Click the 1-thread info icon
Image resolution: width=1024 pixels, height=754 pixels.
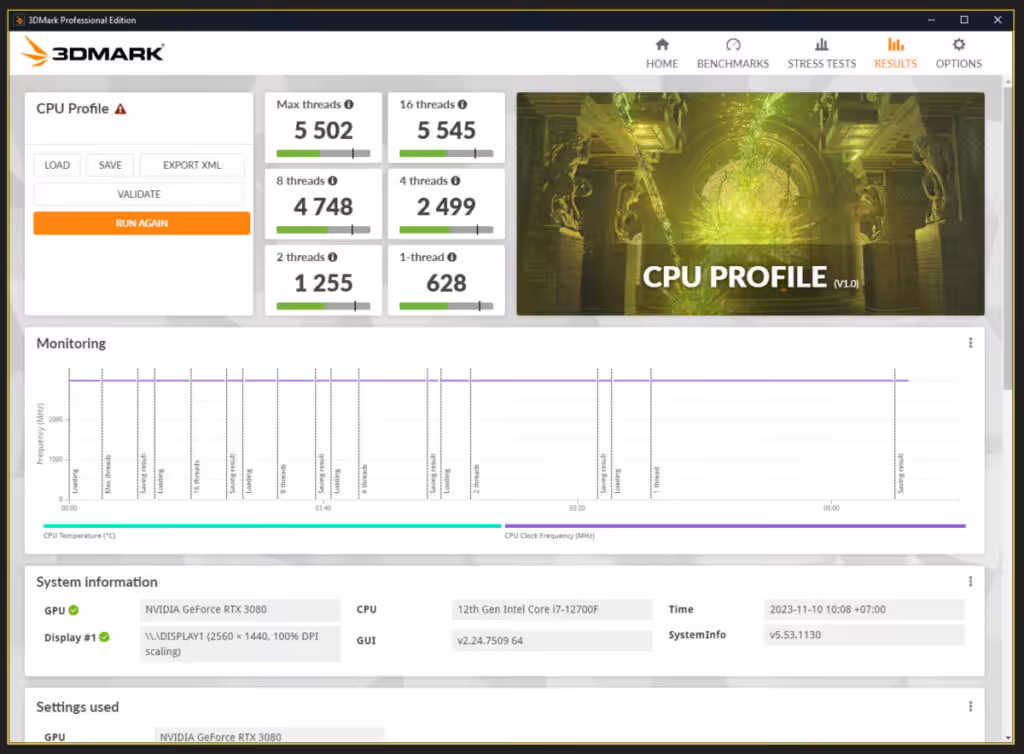click(452, 257)
